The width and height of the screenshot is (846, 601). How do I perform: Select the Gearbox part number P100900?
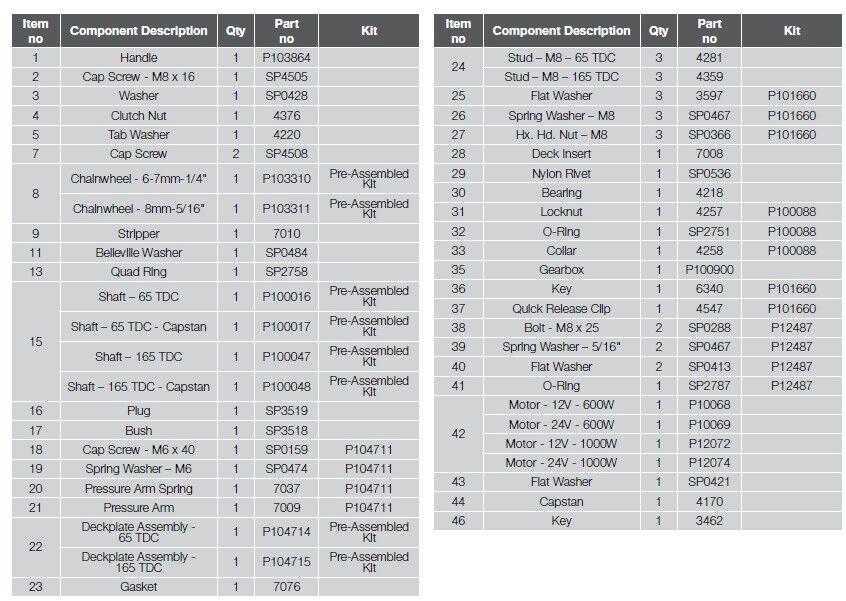pos(709,270)
